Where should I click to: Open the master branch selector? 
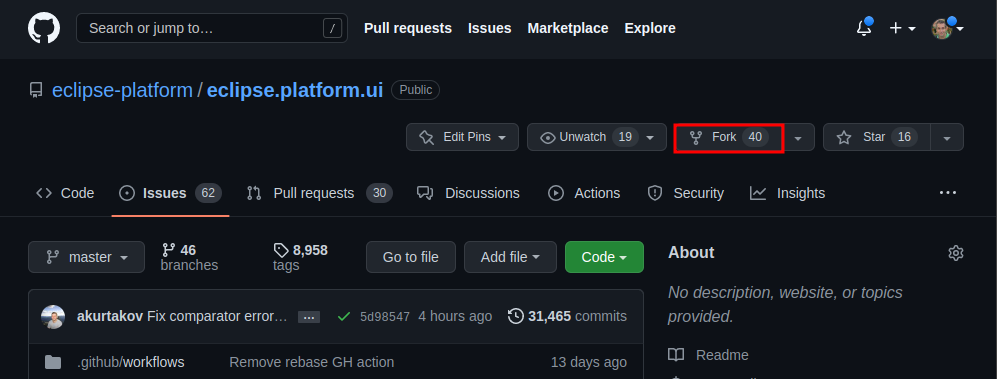point(86,257)
